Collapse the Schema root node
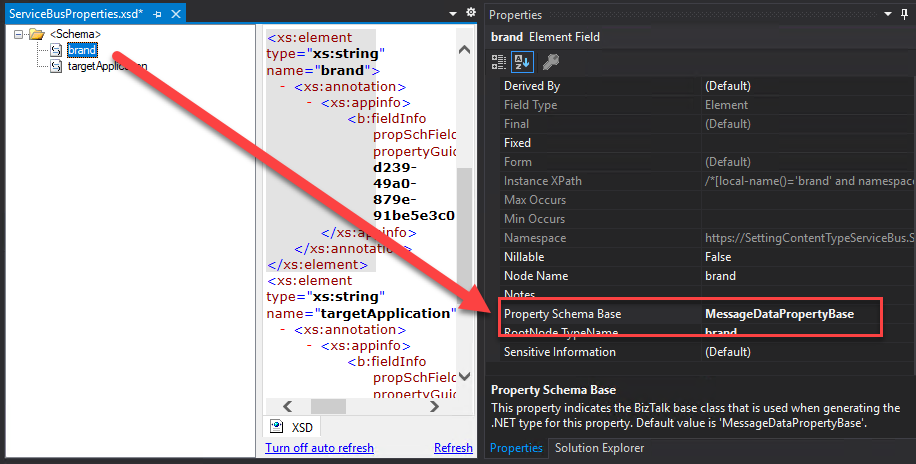Image resolution: width=916 pixels, height=464 pixels. point(20,34)
